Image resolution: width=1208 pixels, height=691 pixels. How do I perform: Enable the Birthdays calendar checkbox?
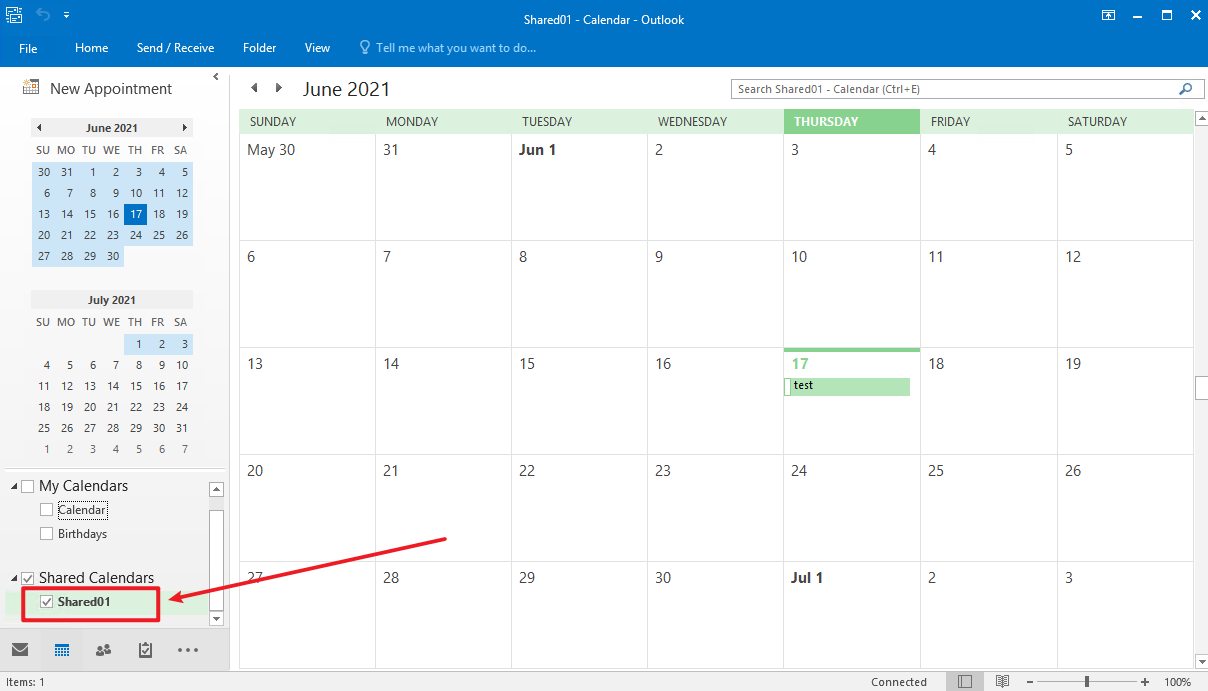(46, 534)
